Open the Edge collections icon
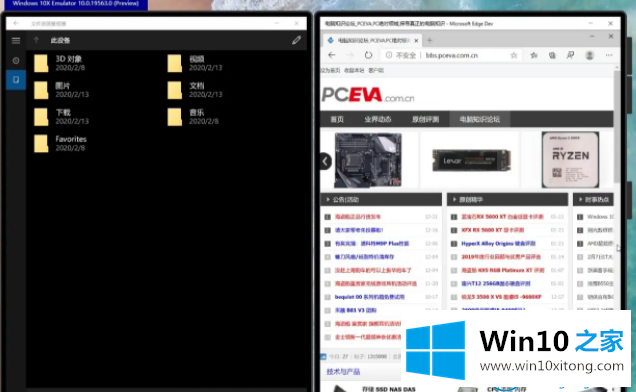This screenshot has height=392, width=636. [552, 55]
